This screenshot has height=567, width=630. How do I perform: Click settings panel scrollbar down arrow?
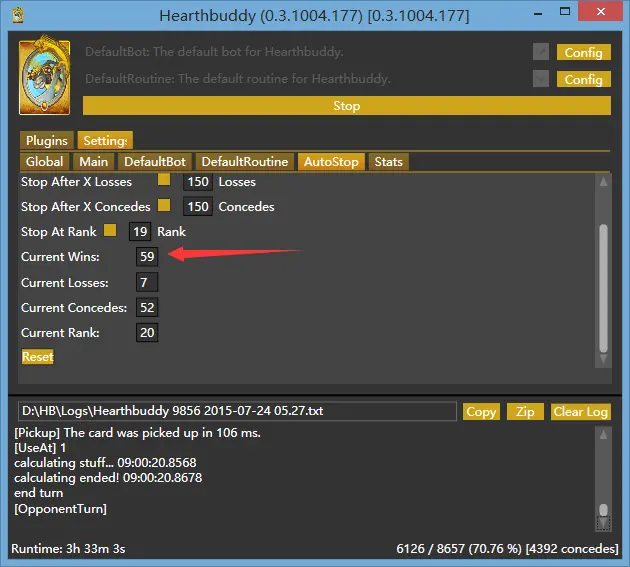tap(603, 359)
